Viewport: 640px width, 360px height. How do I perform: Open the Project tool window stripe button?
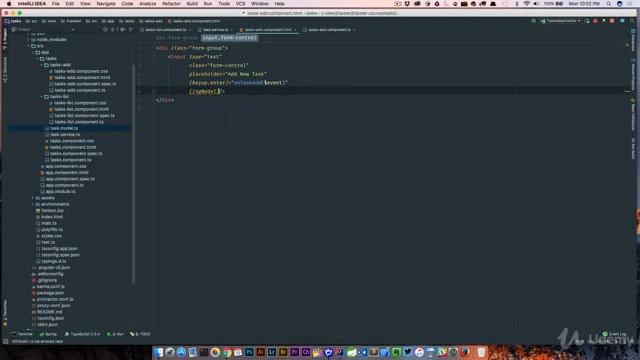point(5,39)
